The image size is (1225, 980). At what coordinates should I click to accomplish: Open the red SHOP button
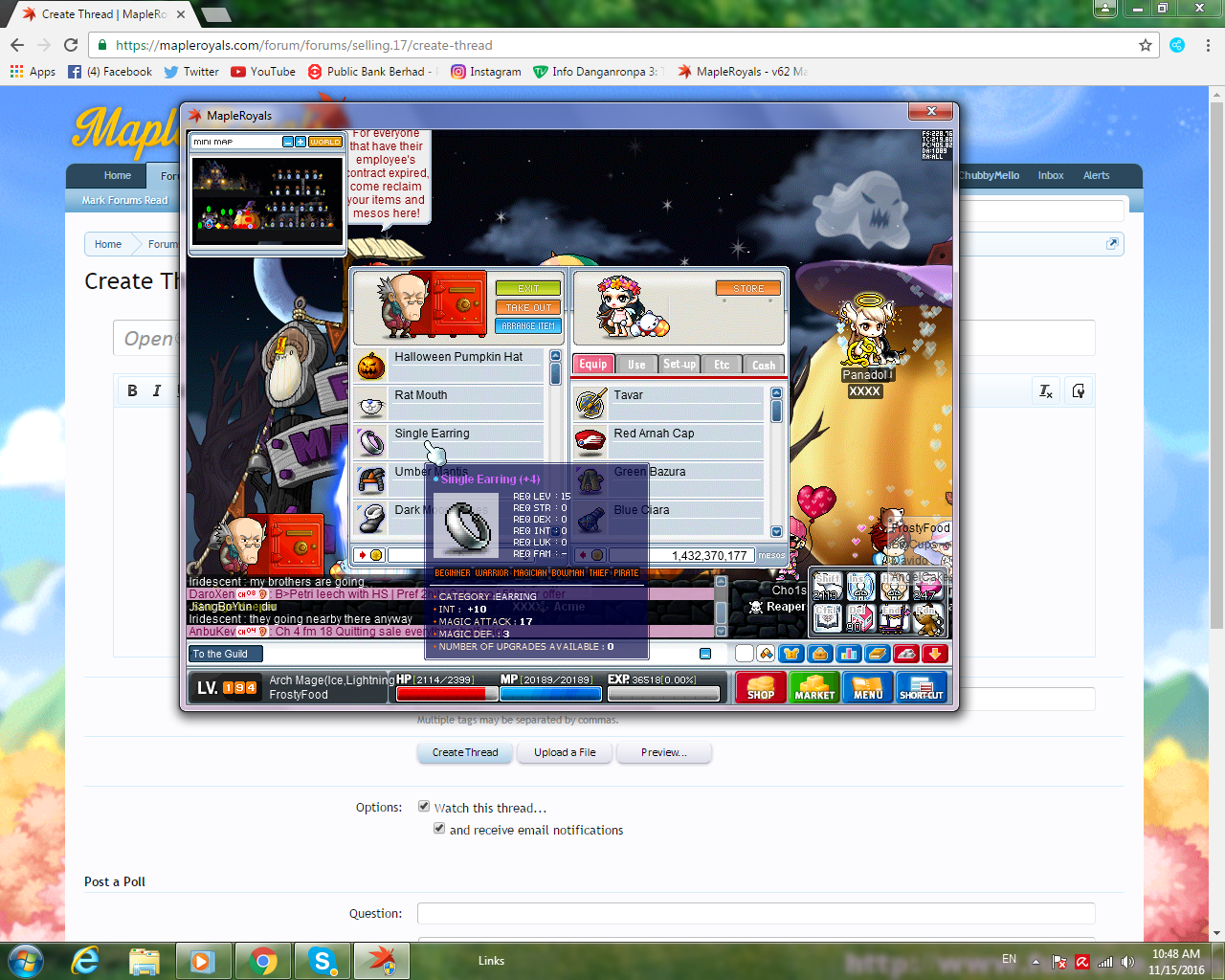[x=761, y=687]
